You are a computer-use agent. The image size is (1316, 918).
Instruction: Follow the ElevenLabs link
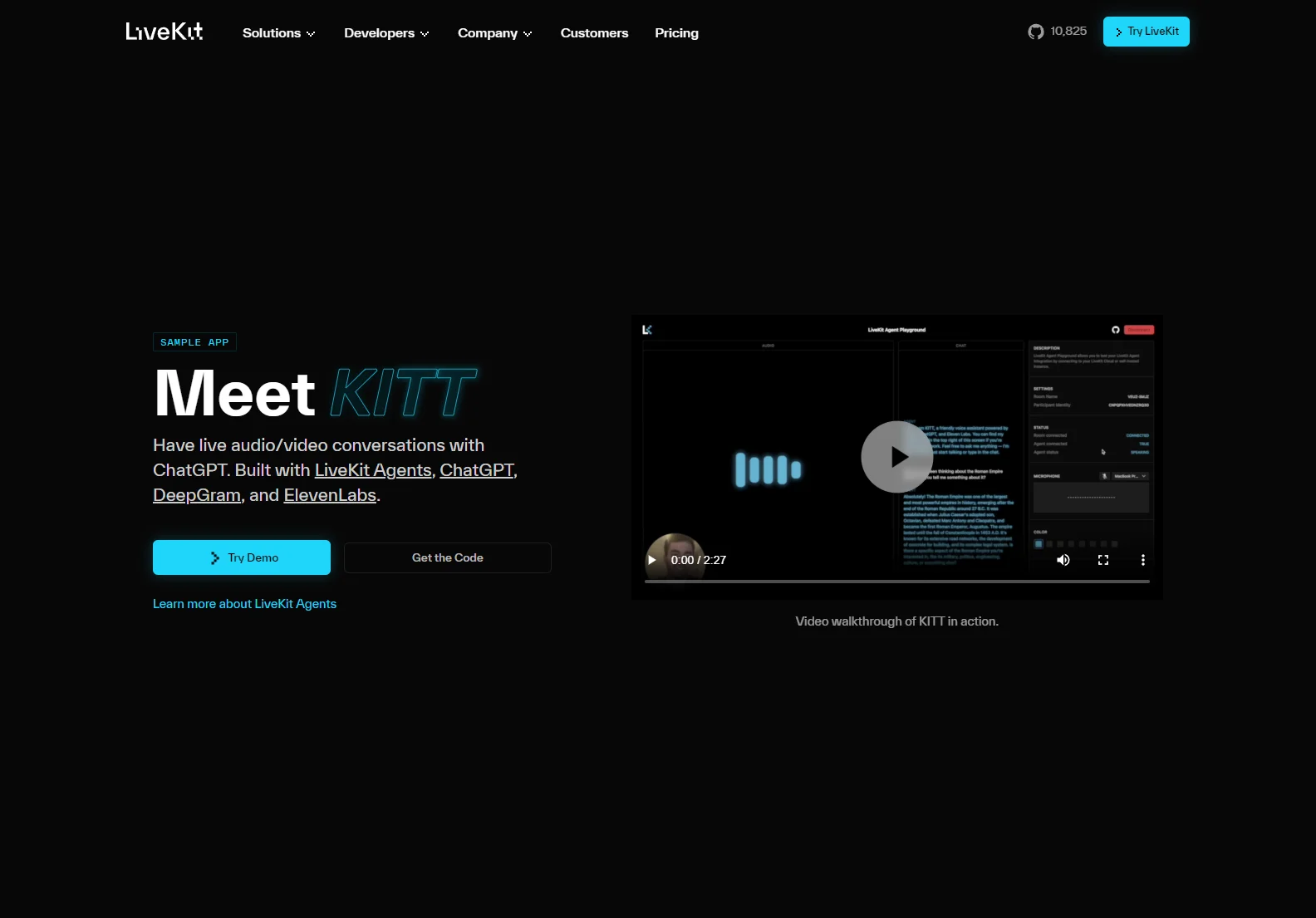coord(330,495)
